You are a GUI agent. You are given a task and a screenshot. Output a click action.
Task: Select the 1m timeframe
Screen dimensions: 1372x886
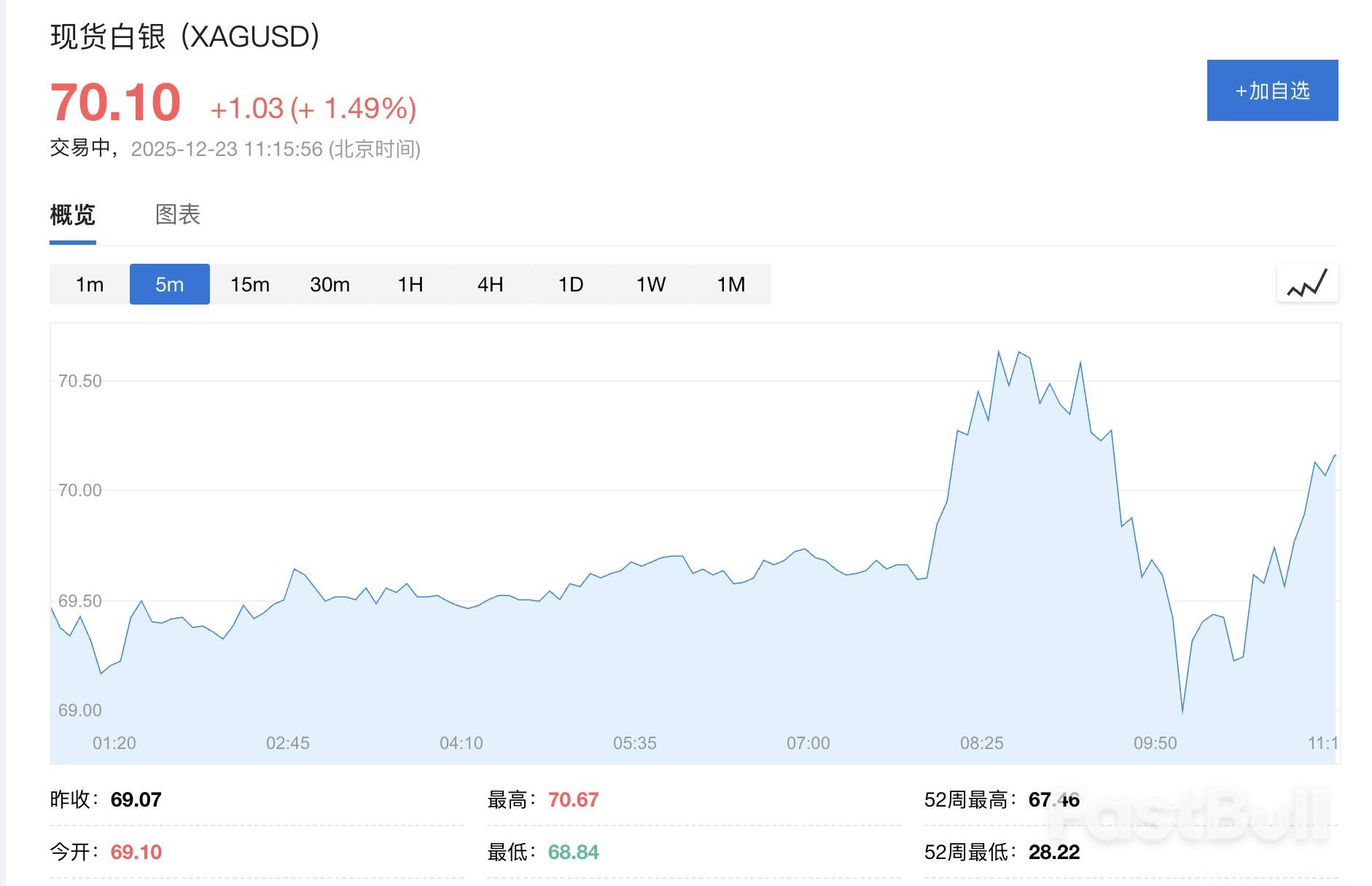point(89,284)
